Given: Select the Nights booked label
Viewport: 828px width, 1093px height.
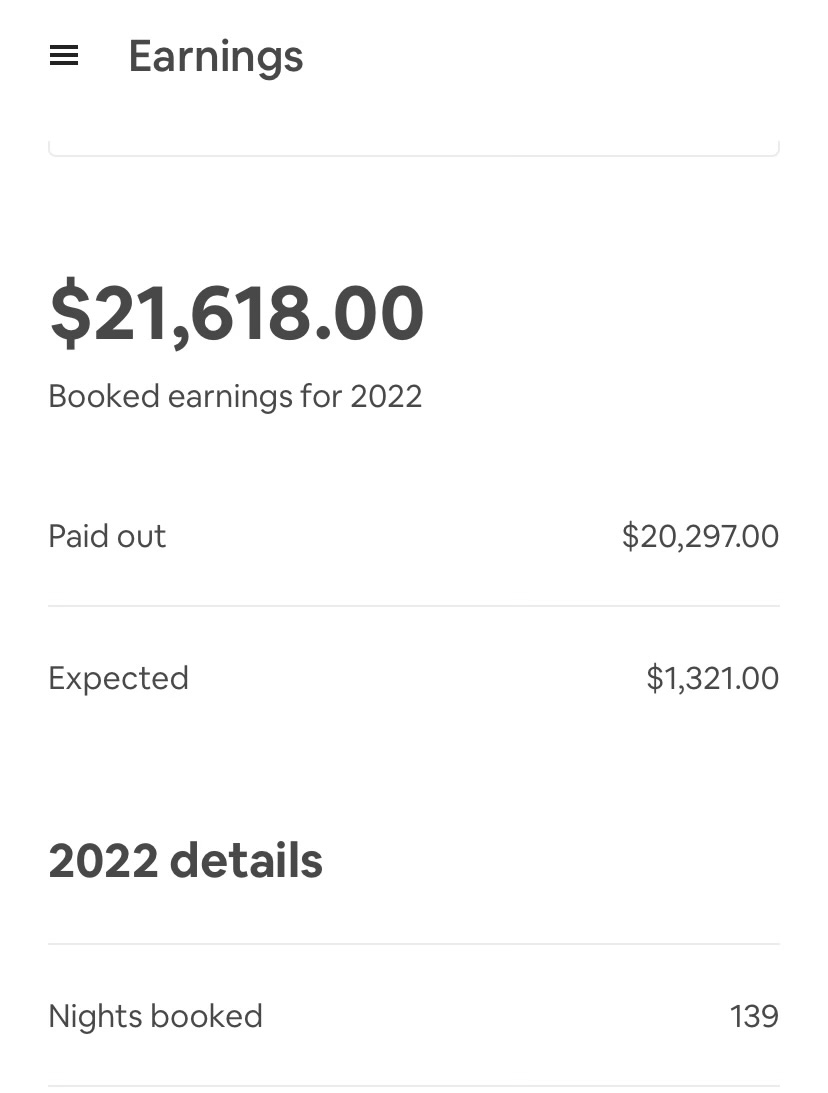Looking at the screenshot, I should (155, 1016).
